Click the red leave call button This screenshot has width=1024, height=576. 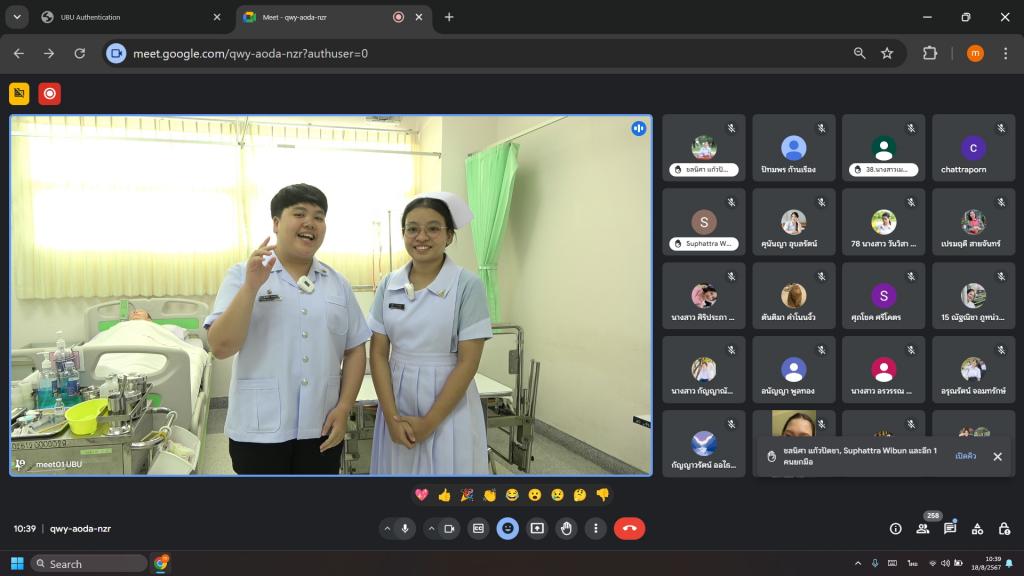point(629,529)
